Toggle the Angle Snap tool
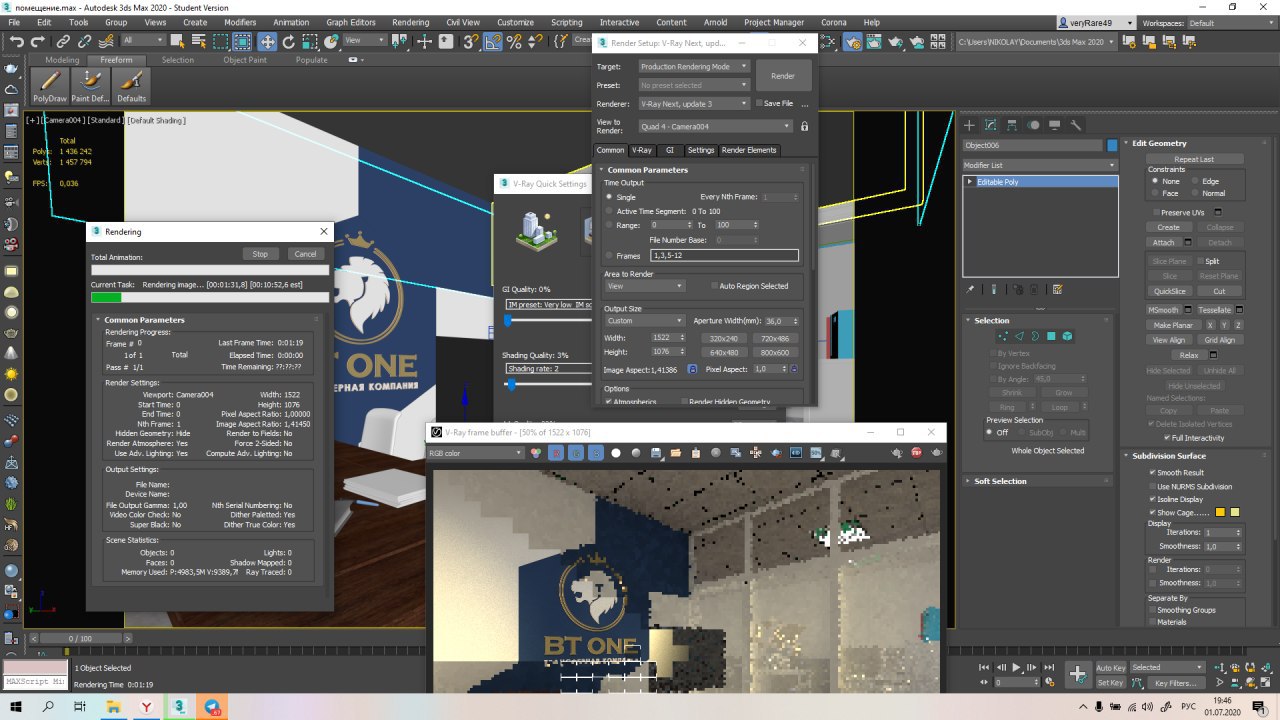The image size is (1280, 720). [493, 41]
